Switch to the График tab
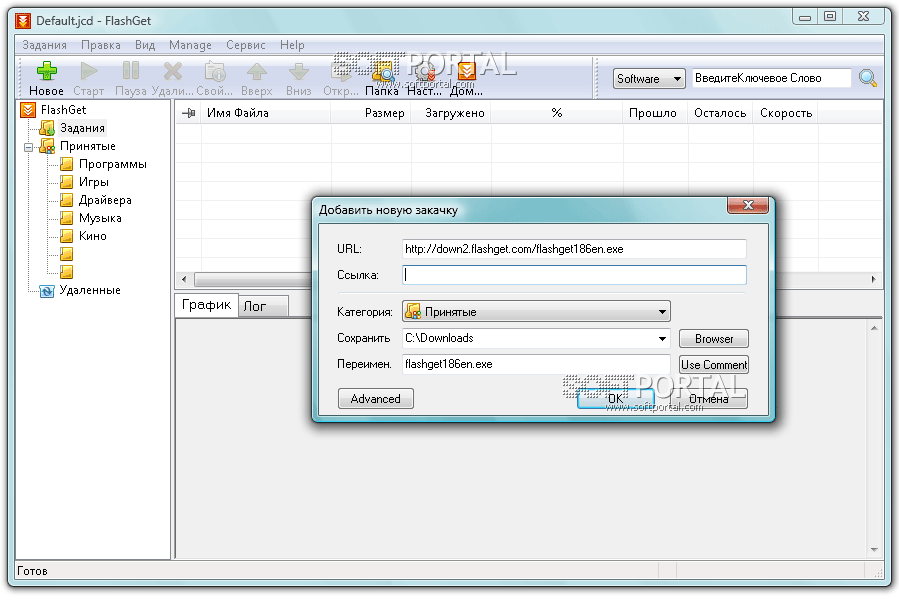 pyautogui.click(x=206, y=305)
